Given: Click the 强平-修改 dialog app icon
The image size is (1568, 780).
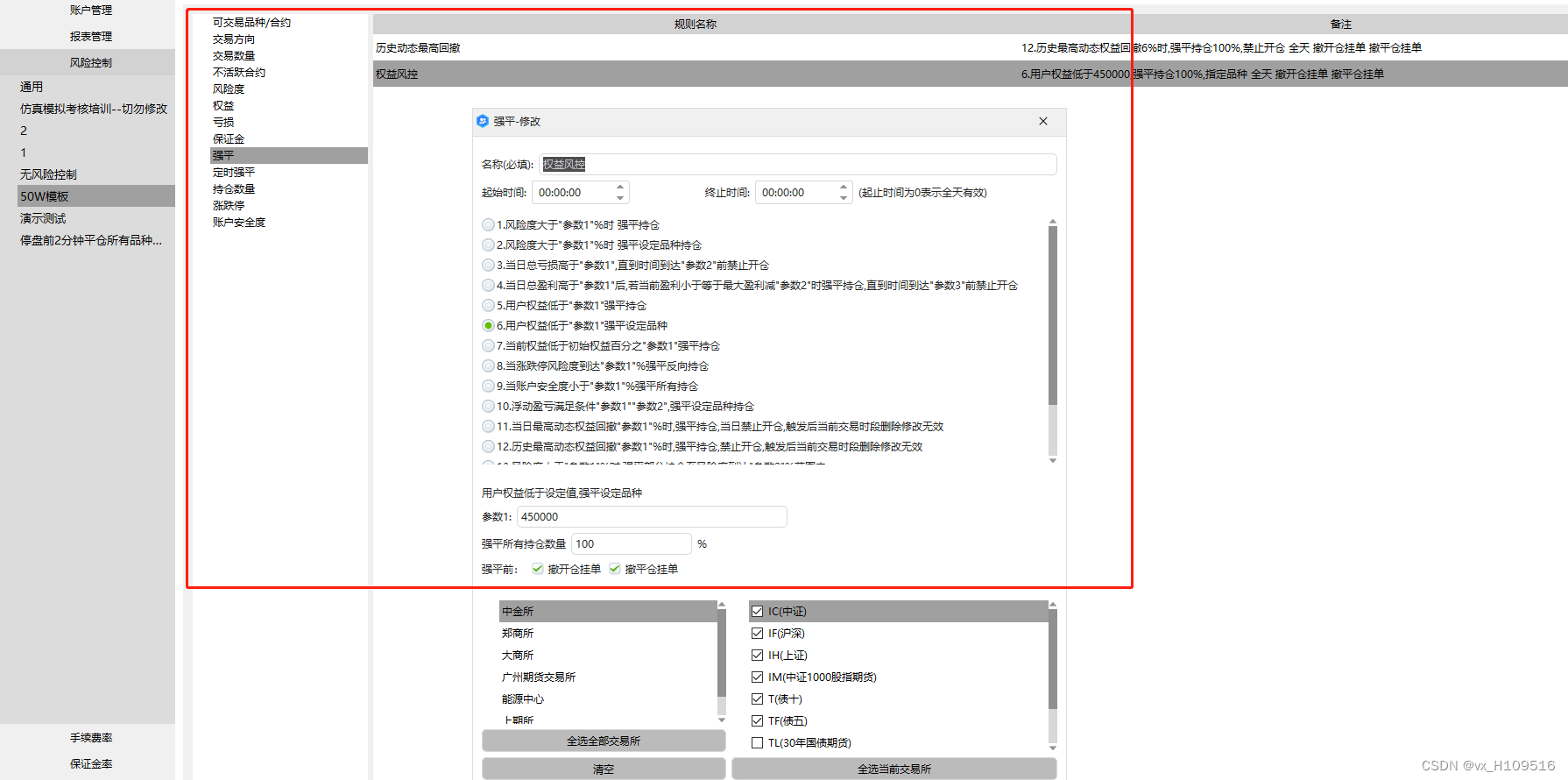Looking at the screenshot, I should coord(483,121).
